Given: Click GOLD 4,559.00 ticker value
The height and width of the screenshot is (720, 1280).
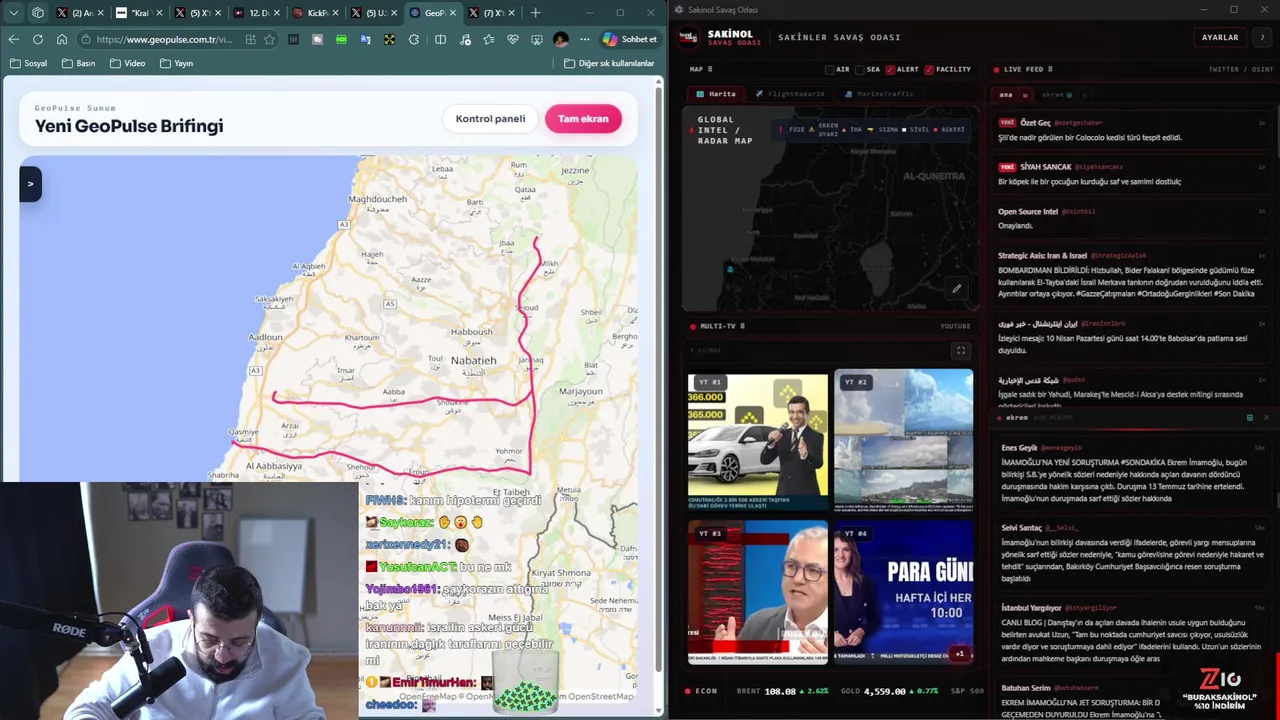Looking at the screenshot, I should coord(884,691).
